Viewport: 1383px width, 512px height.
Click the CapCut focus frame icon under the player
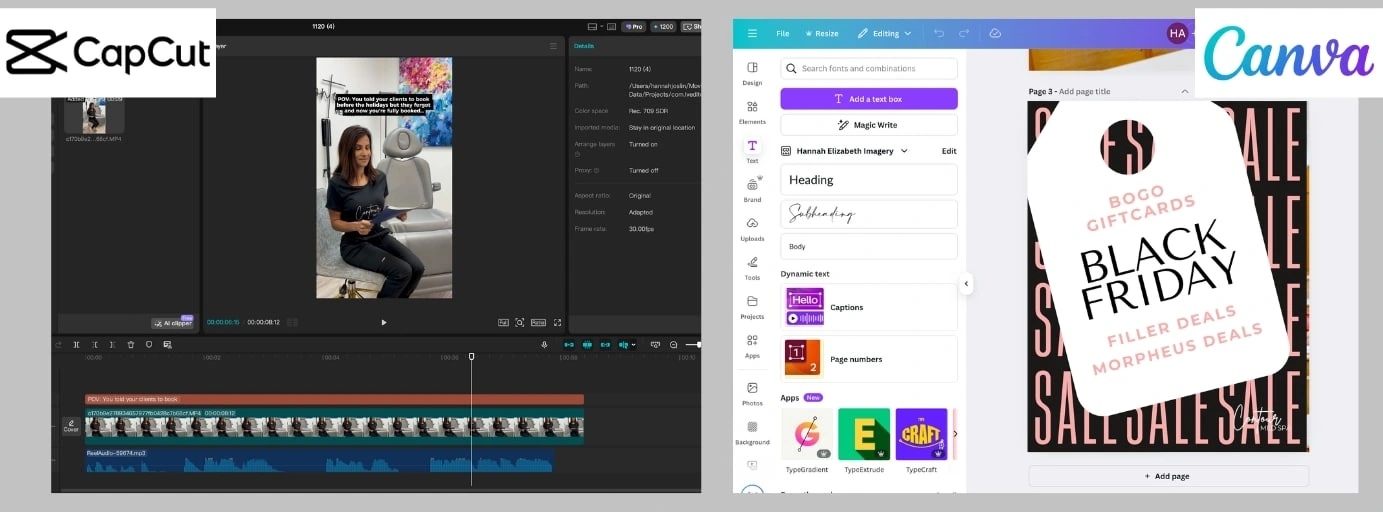(x=520, y=322)
